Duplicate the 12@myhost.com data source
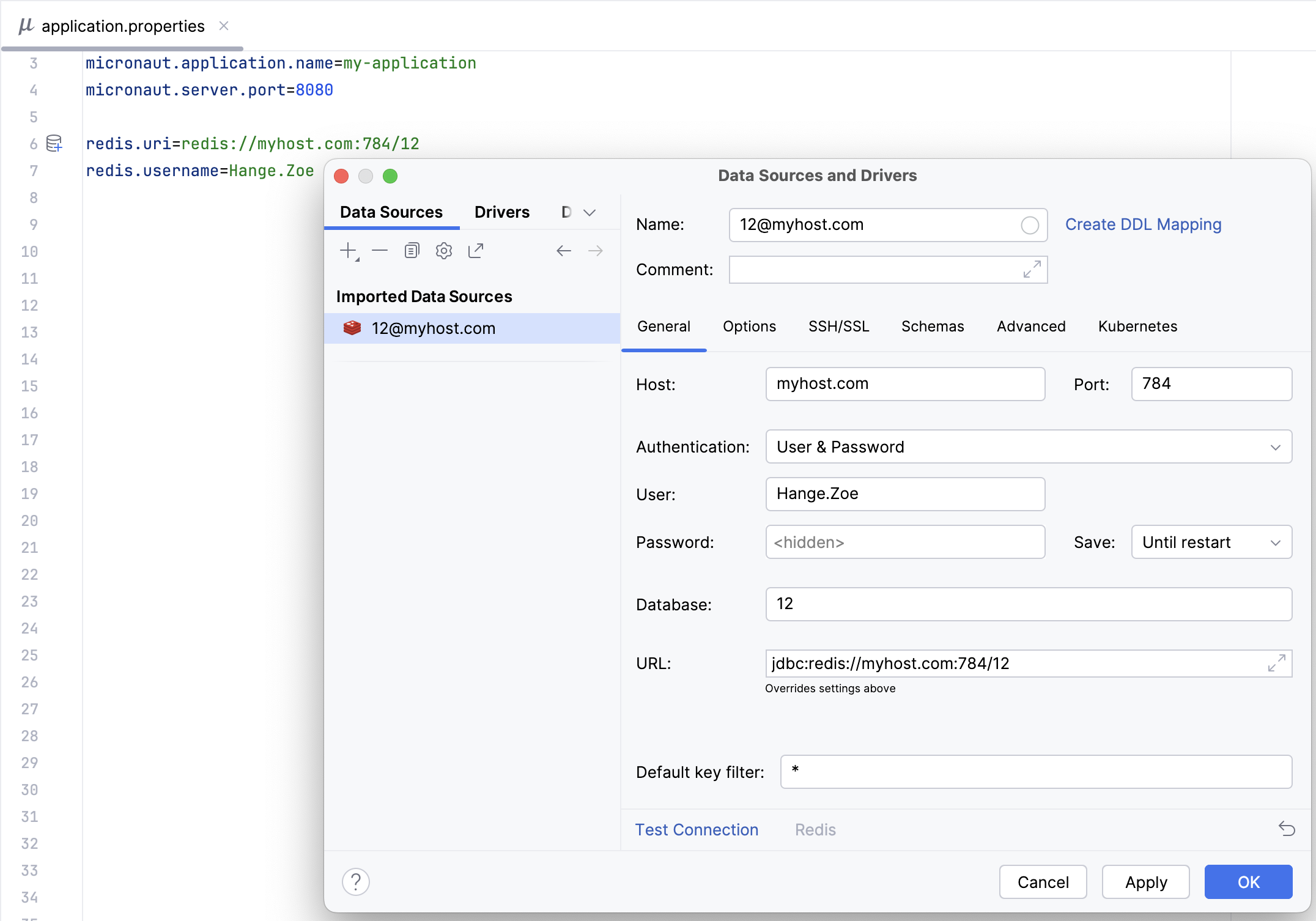1316x921 pixels. coord(412,250)
